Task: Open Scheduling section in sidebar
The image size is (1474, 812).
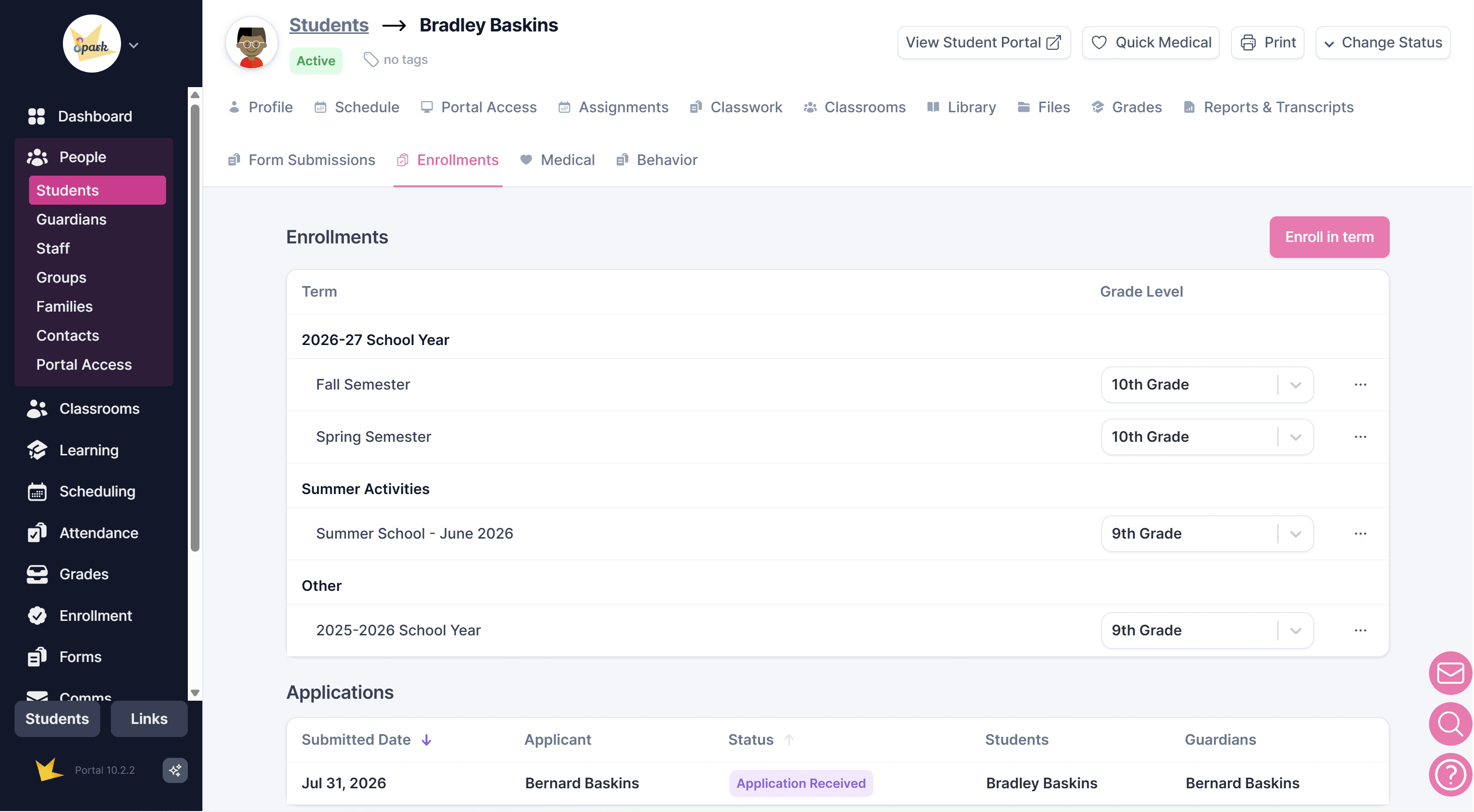Action: pos(81,491)
